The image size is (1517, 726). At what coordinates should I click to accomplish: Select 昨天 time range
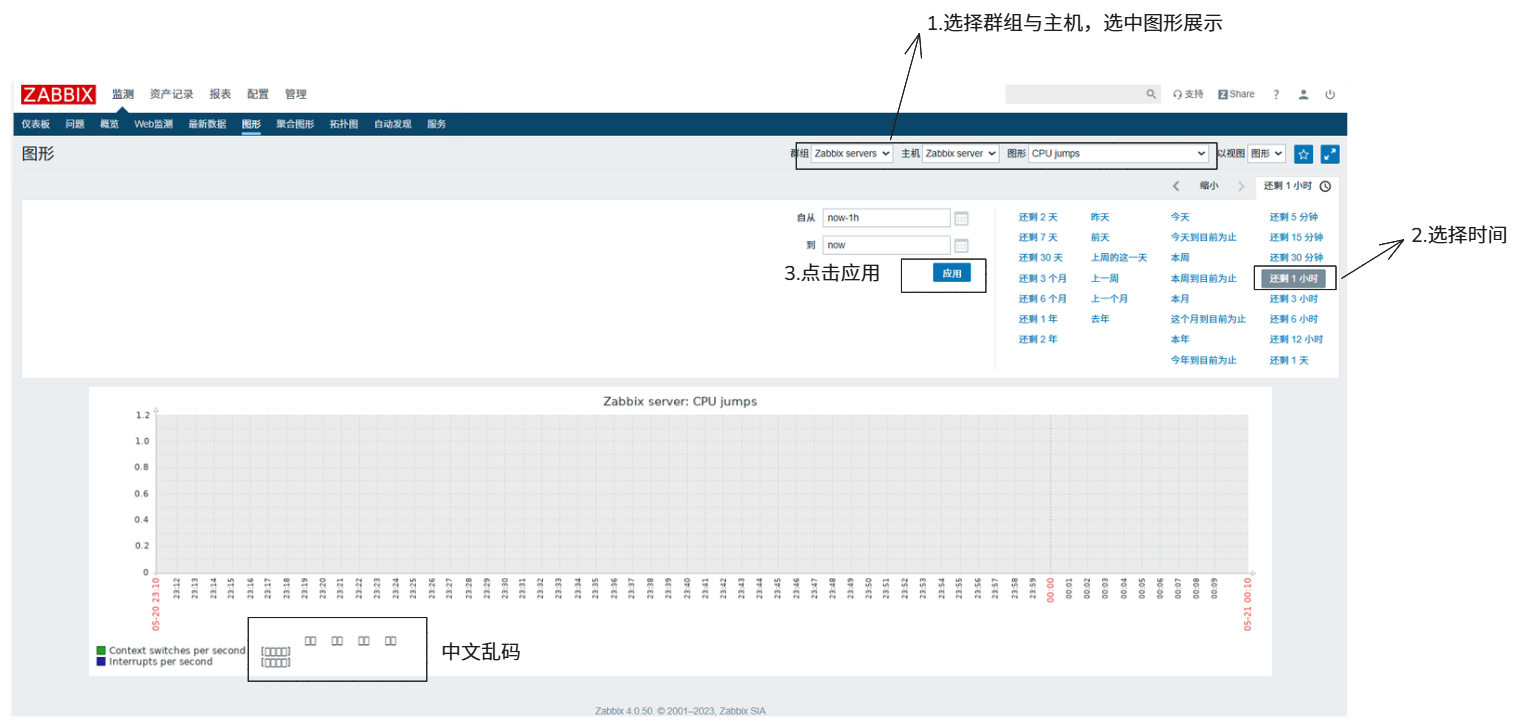point(1100,217)
